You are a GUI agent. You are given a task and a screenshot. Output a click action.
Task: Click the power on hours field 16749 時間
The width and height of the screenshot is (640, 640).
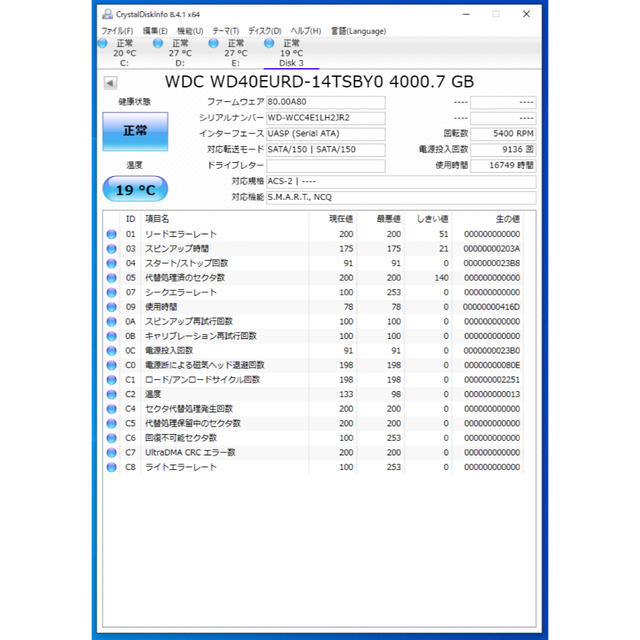pyautogui.click(x=503, y=166)
